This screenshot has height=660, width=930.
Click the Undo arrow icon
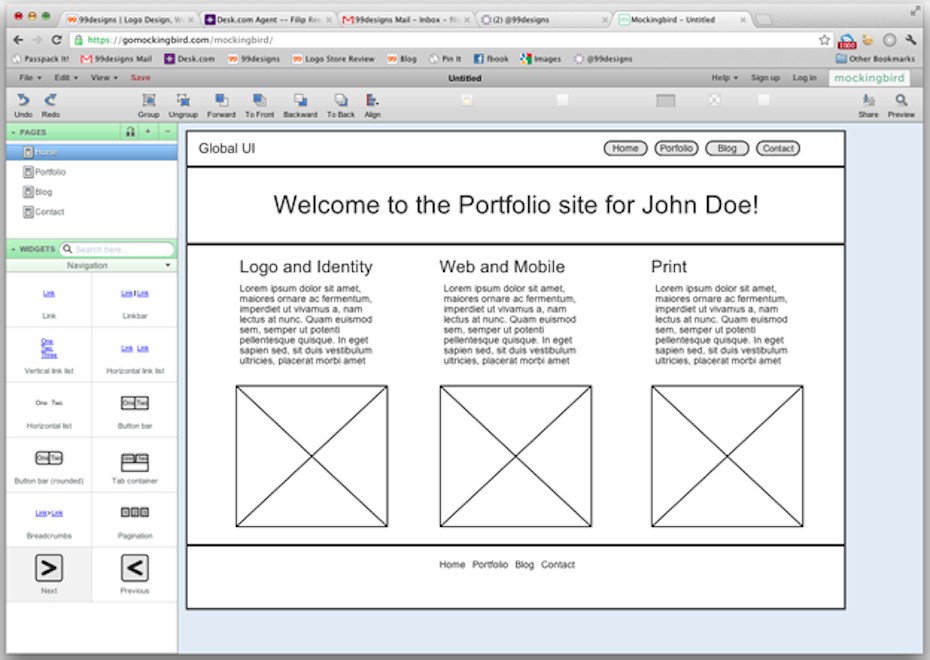pos(23,100)
